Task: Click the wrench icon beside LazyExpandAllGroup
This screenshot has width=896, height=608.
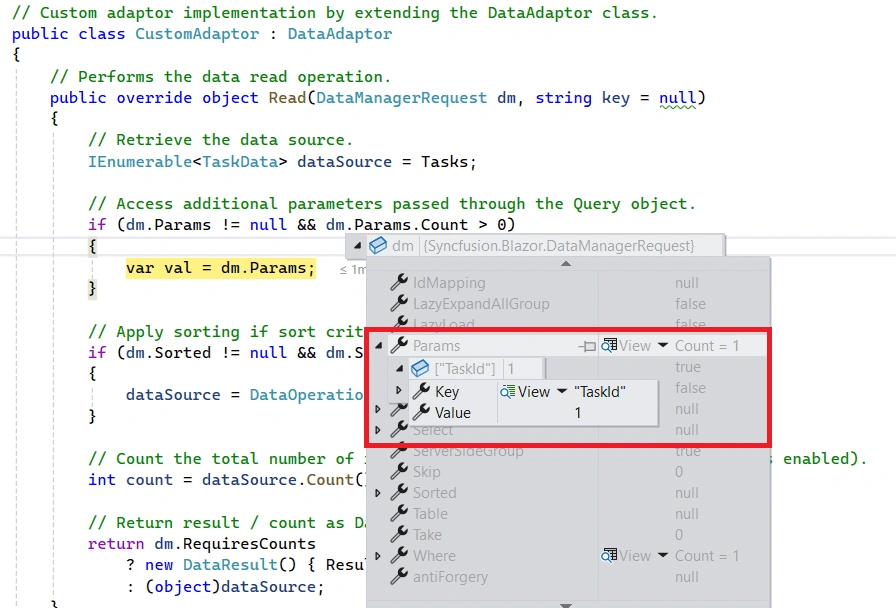Action: point(399,303)
